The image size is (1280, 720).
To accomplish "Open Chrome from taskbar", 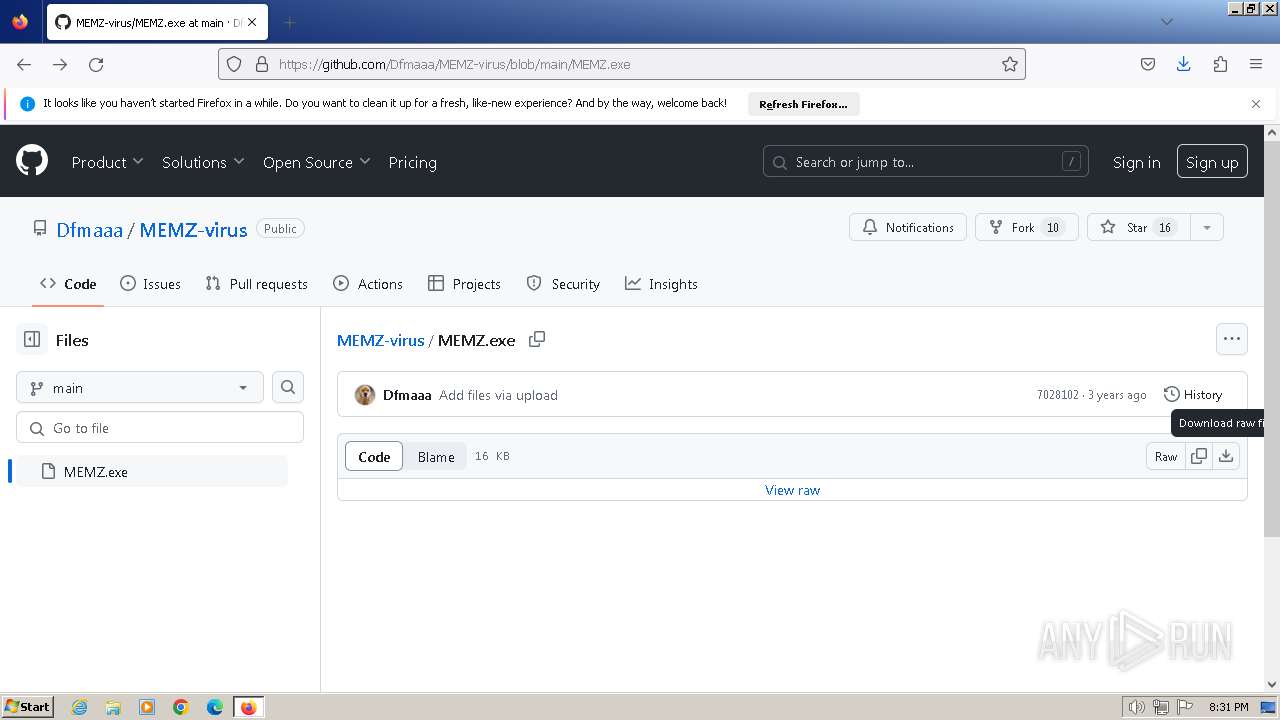I will click(181, 707).
